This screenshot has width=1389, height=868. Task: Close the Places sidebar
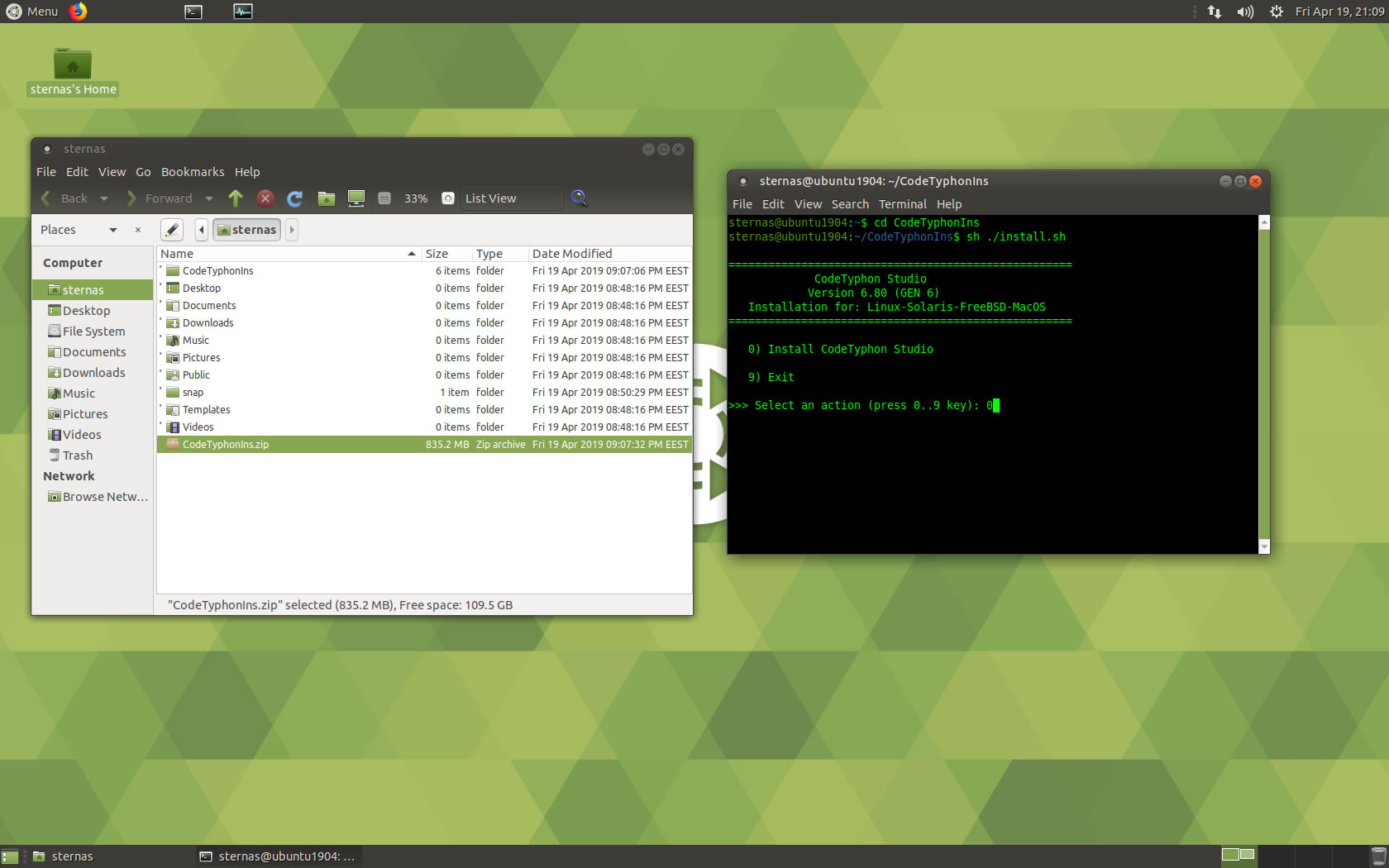pos(138,230)
